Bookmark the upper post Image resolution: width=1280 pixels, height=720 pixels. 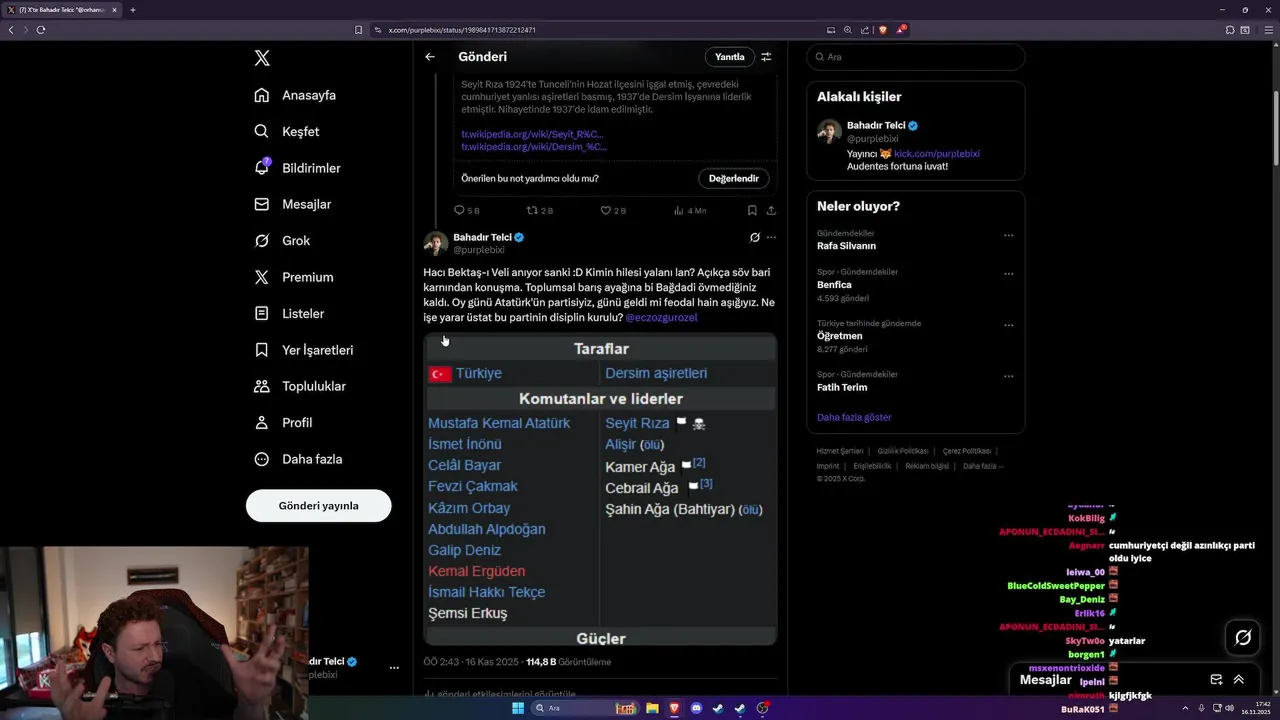coord(752,211)
